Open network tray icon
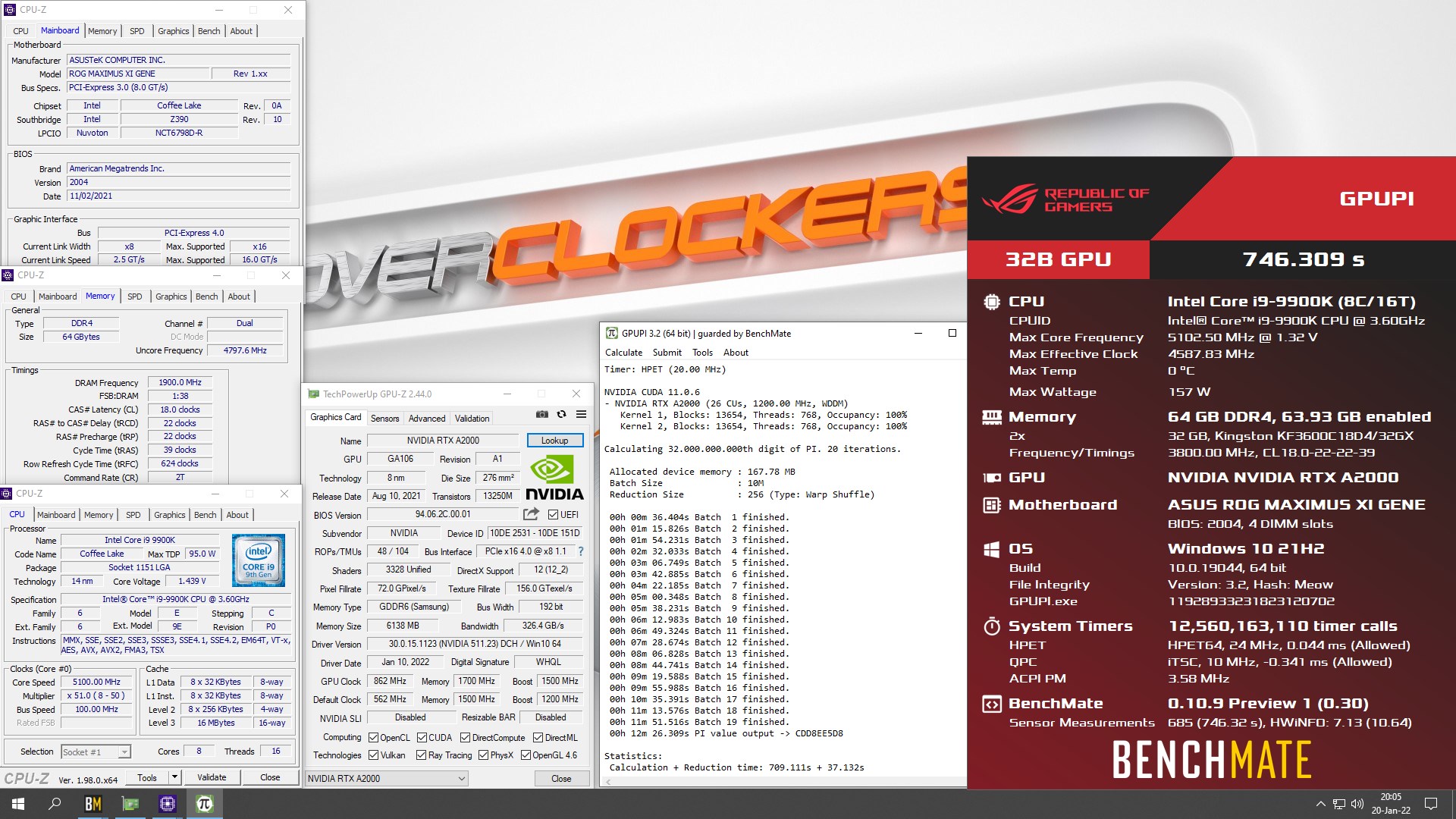Screen dimensions: 1456x819 point(1339,804)
